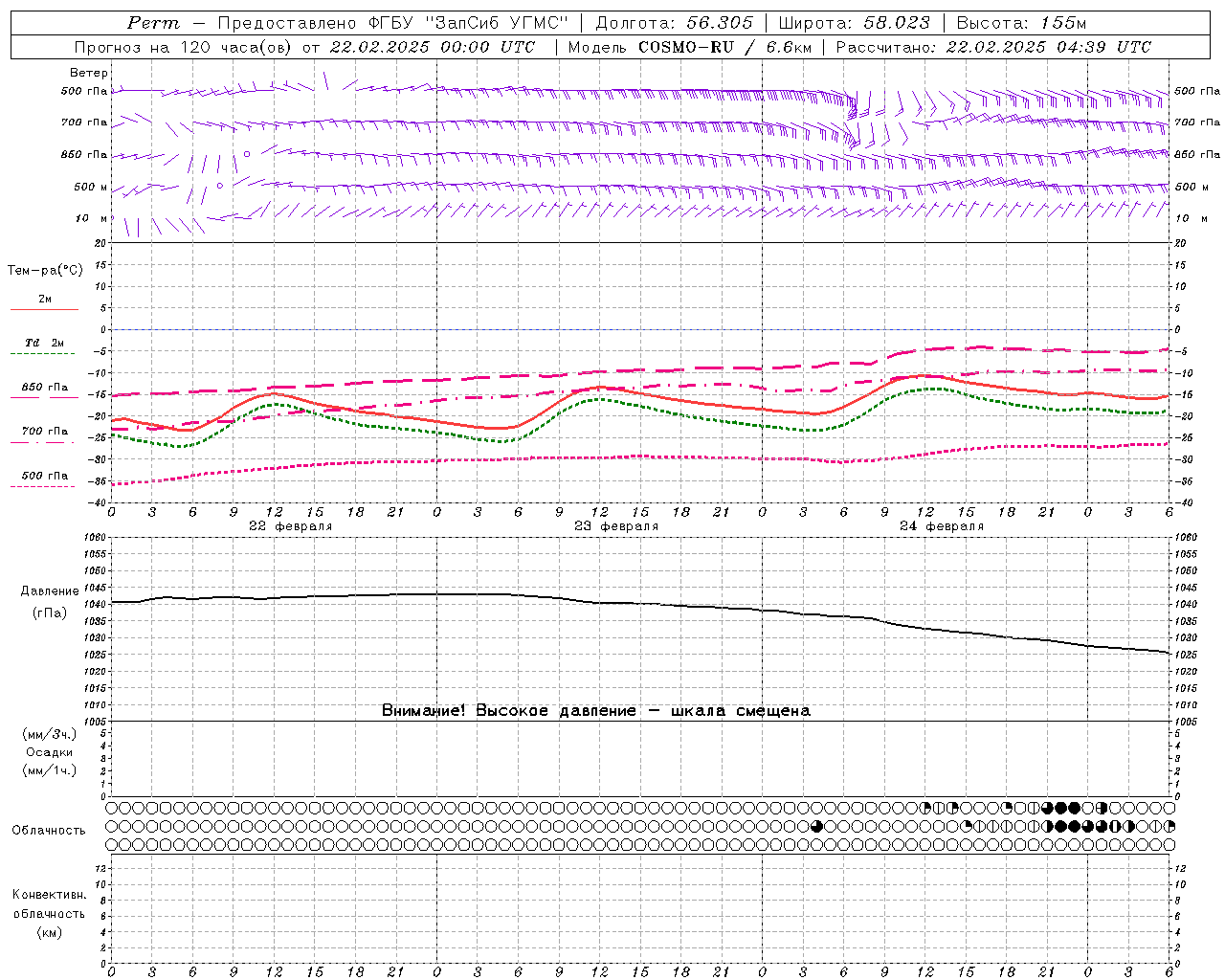The image size is (1225, 980).
Task: Click the "500 гПа" temperature legend entry
Action: (x=45, y=476)
